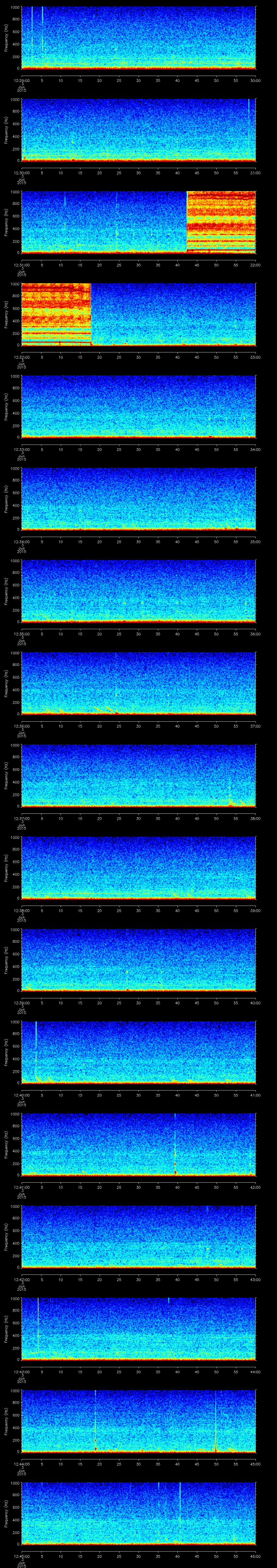Click the 33:00 end time label
Viewport: 277px width, 1568px height.
(256, 357)
